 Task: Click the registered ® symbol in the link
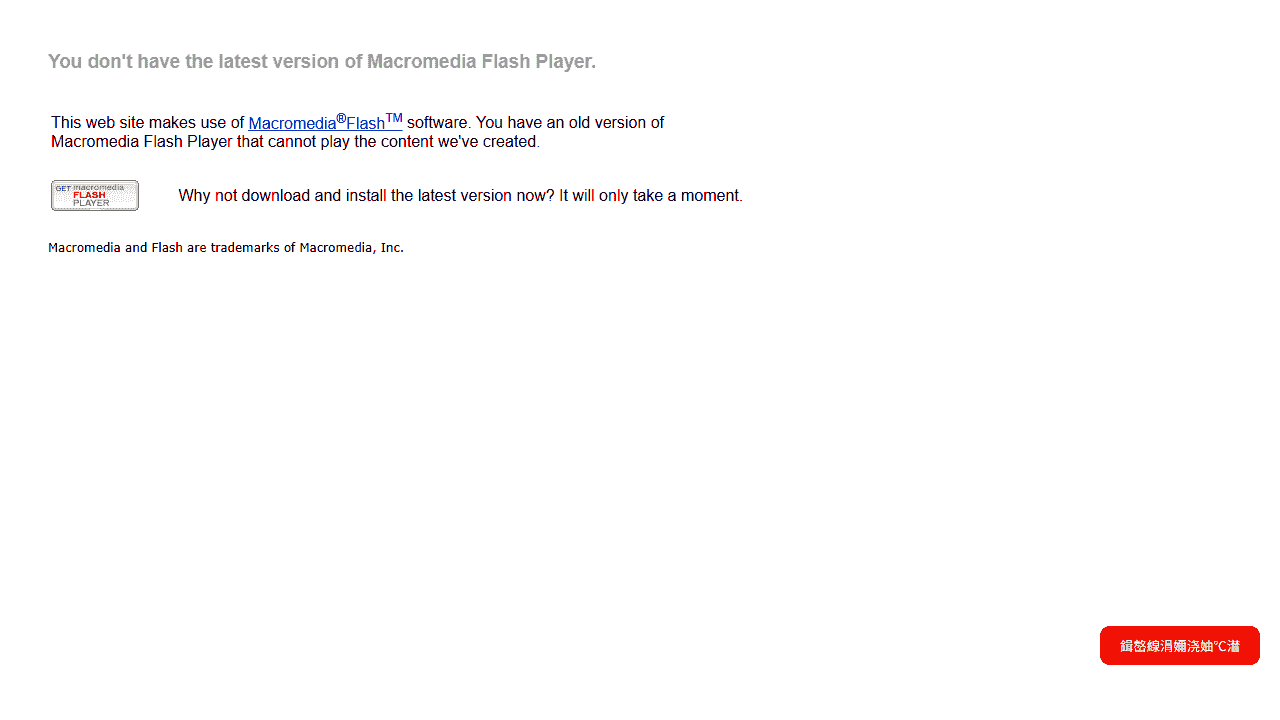(341, 118)
